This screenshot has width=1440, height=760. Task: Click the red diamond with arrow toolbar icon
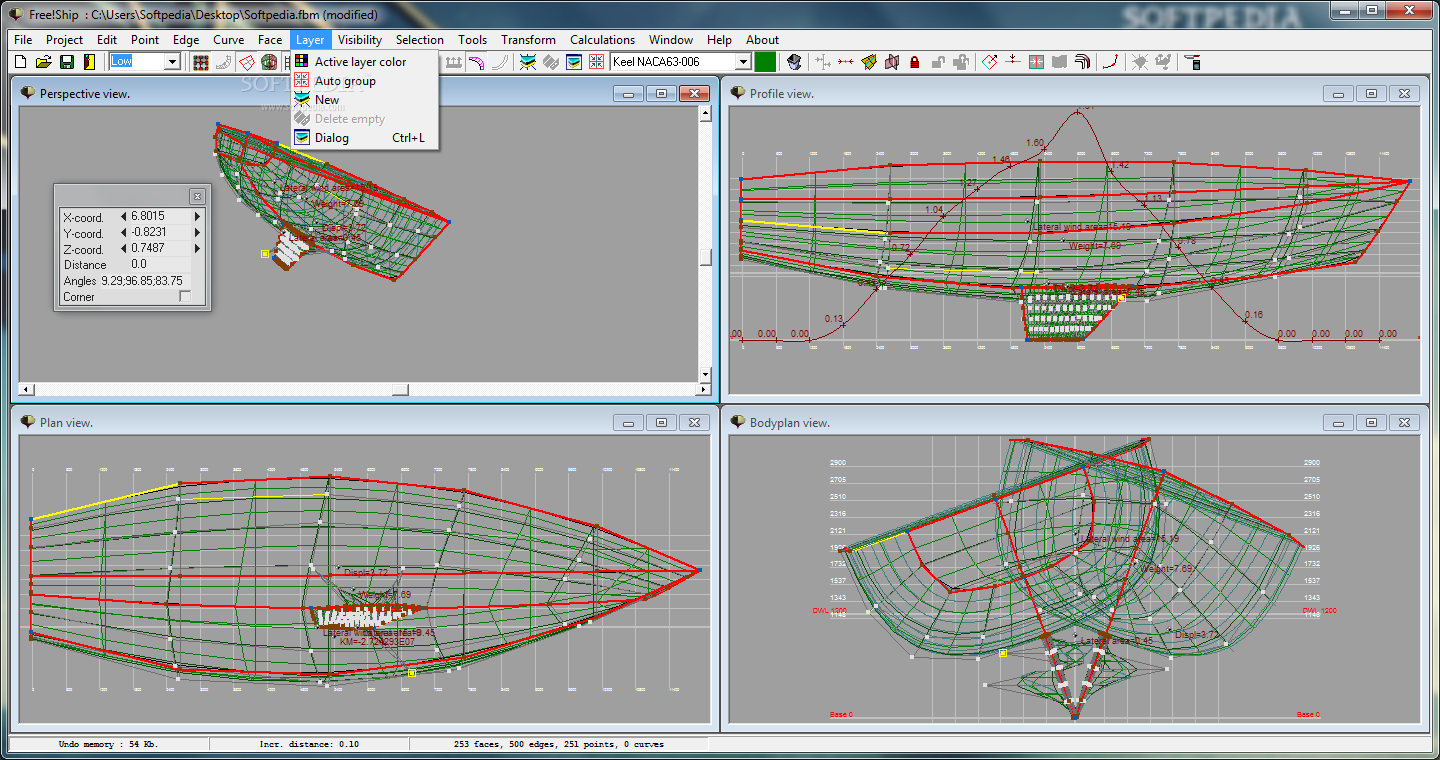[x=990, y=62]
